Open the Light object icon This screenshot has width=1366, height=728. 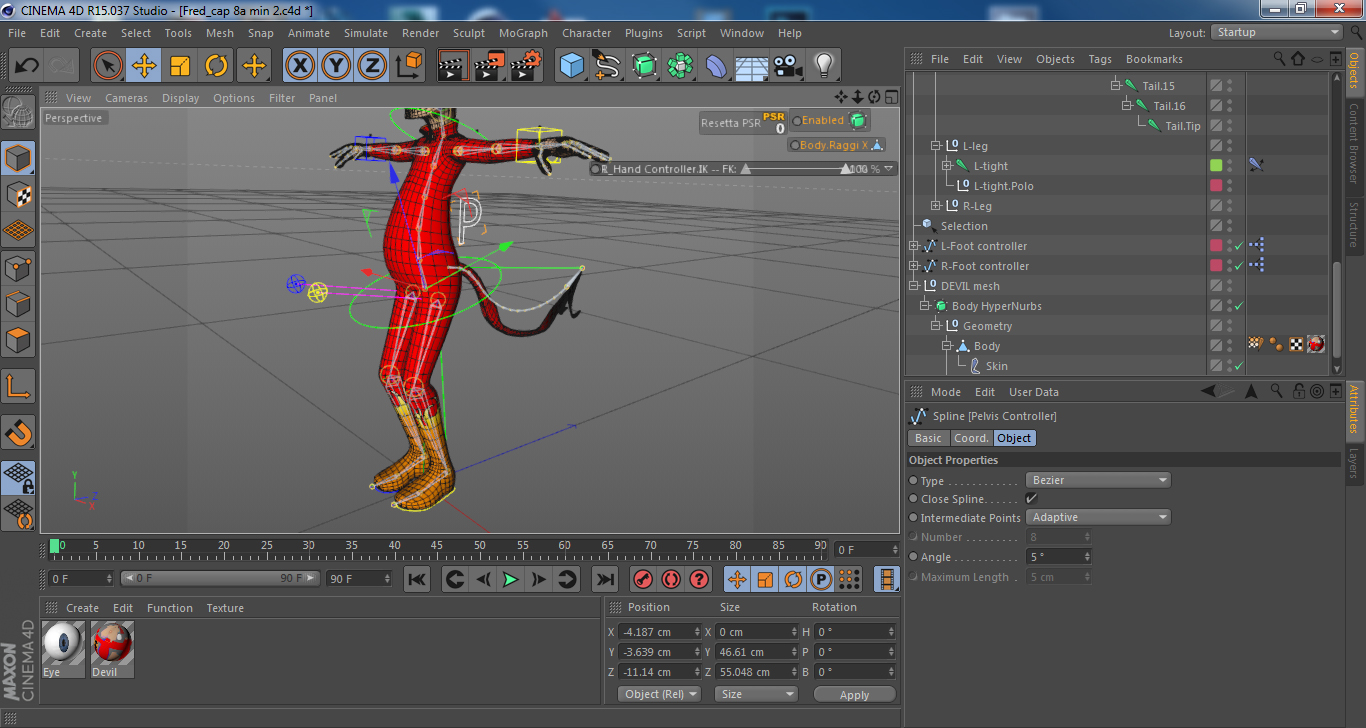(x=823, y=66)
